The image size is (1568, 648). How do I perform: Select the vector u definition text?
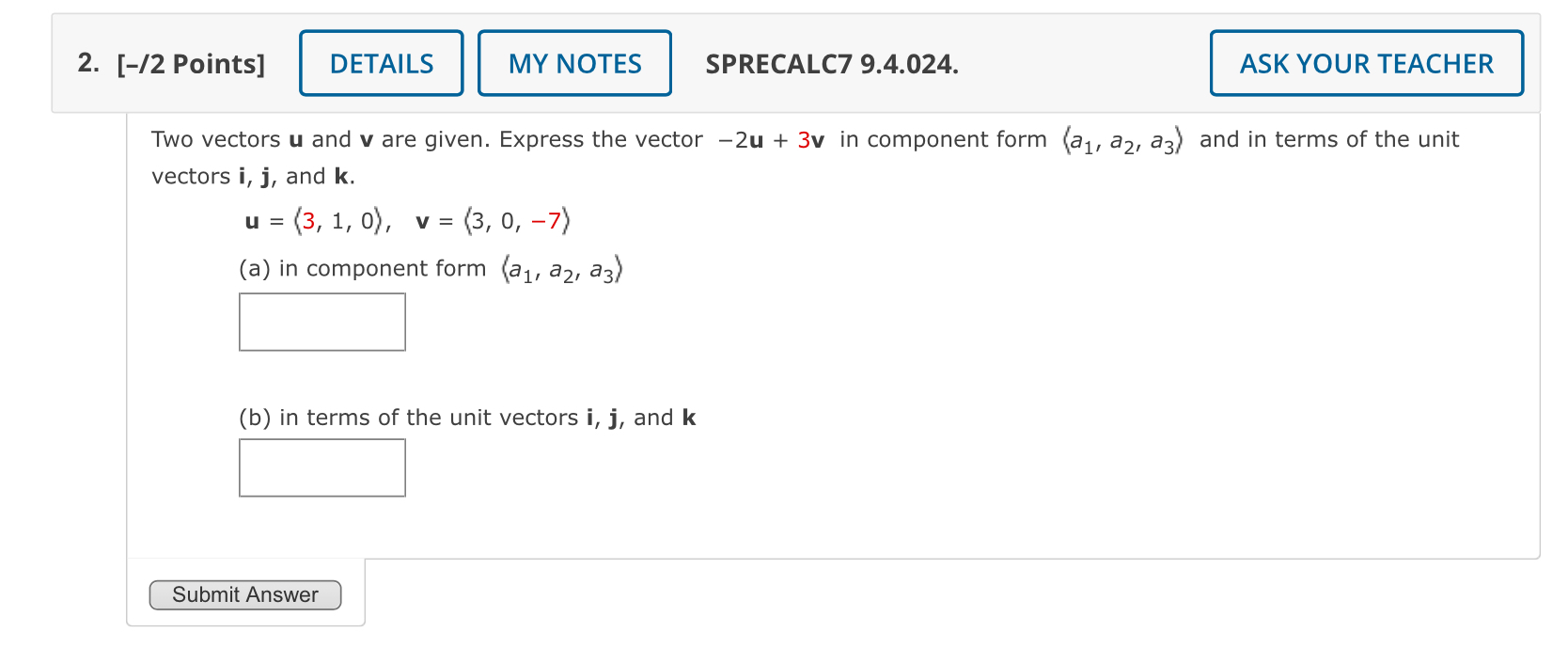[x=317, y=220]
